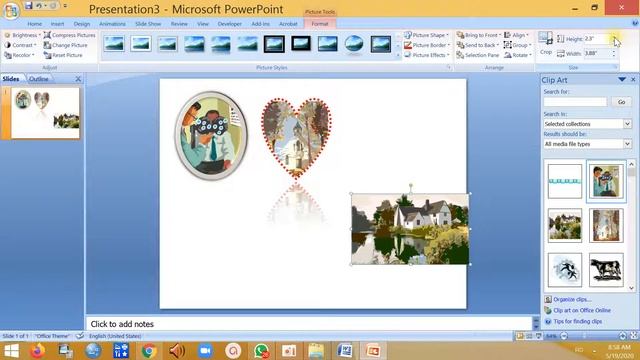640x360 pixels.
Task: Click the Zoom out button in status bar
Action: pyautogui.click(x=564, y=336)
